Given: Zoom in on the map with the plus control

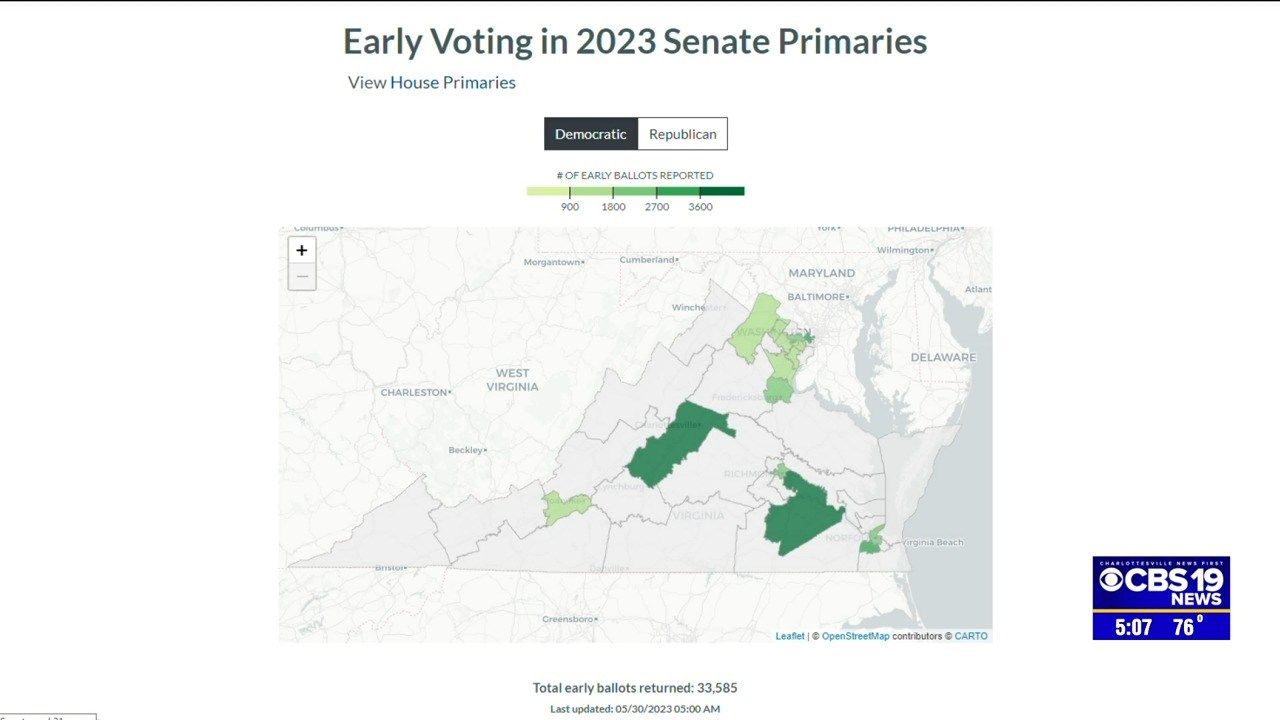Looking at the screenshot, I should [x=302, y=249].
